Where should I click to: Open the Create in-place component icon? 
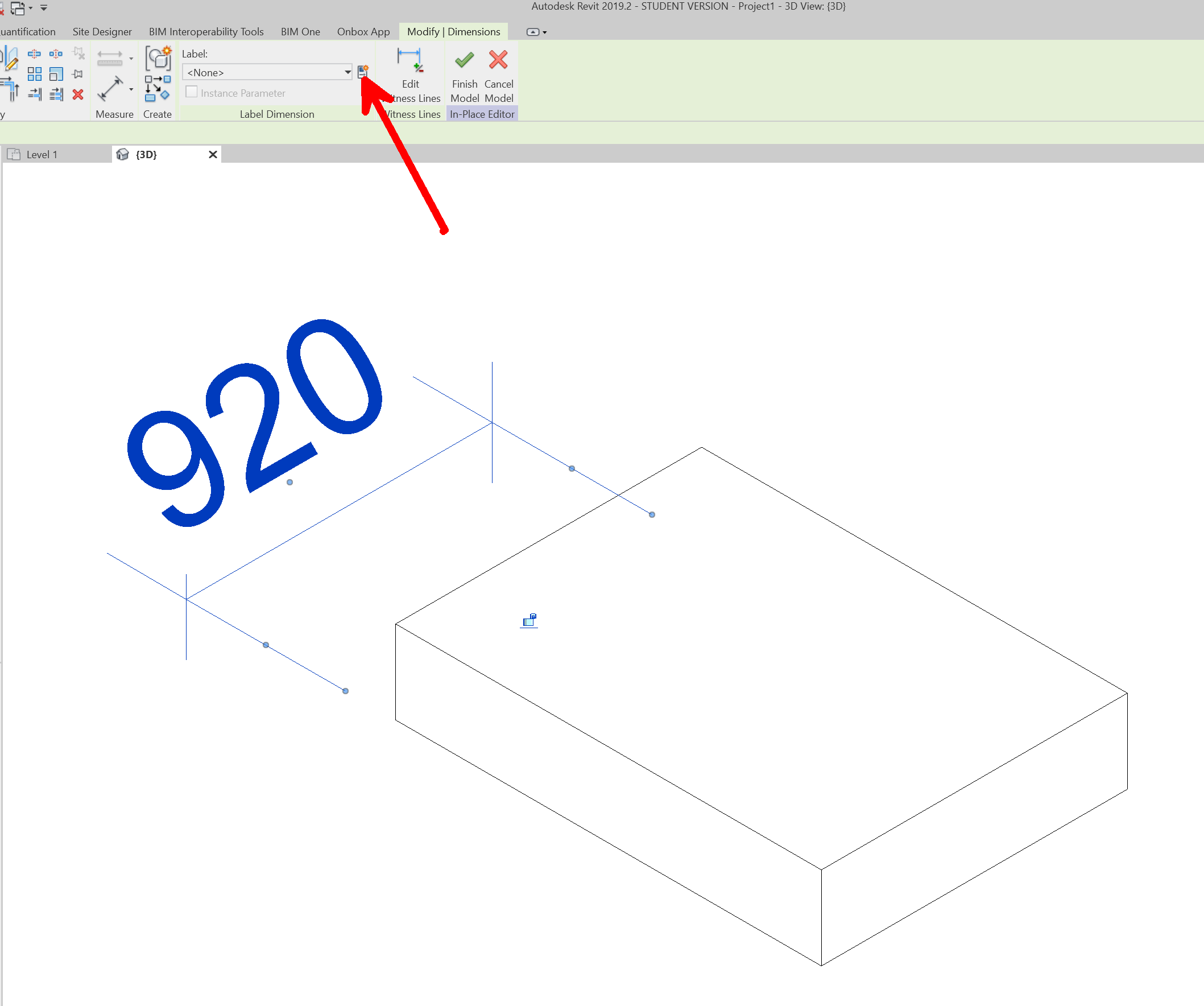pos(159,60)
